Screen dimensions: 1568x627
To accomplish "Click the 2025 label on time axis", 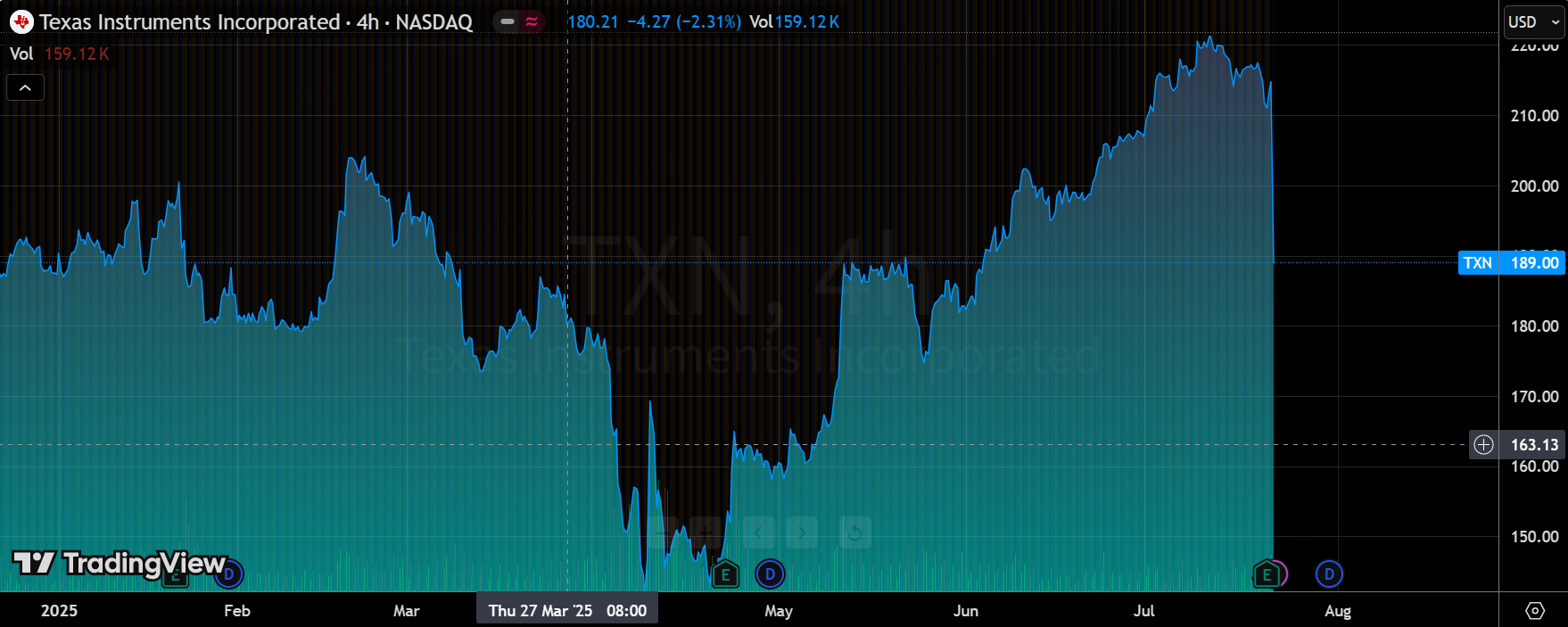I will [59, 611].
